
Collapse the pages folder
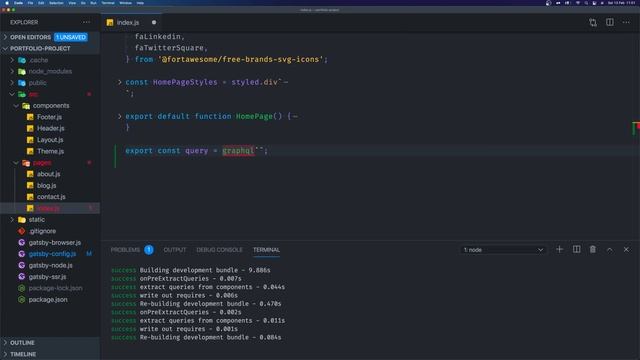click(x=16, y=163)
